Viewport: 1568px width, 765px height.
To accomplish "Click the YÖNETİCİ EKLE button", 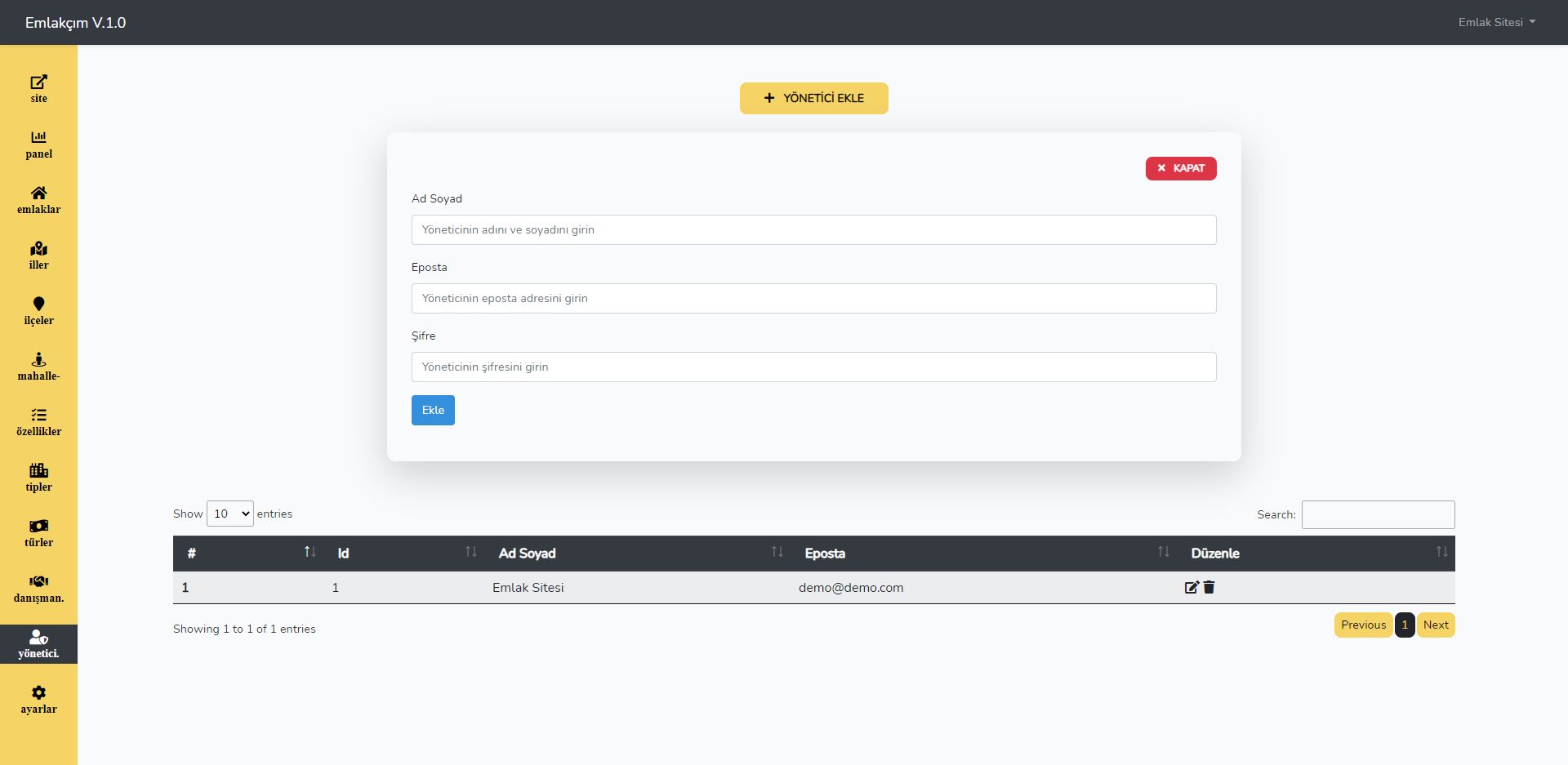I will point(813,98).
